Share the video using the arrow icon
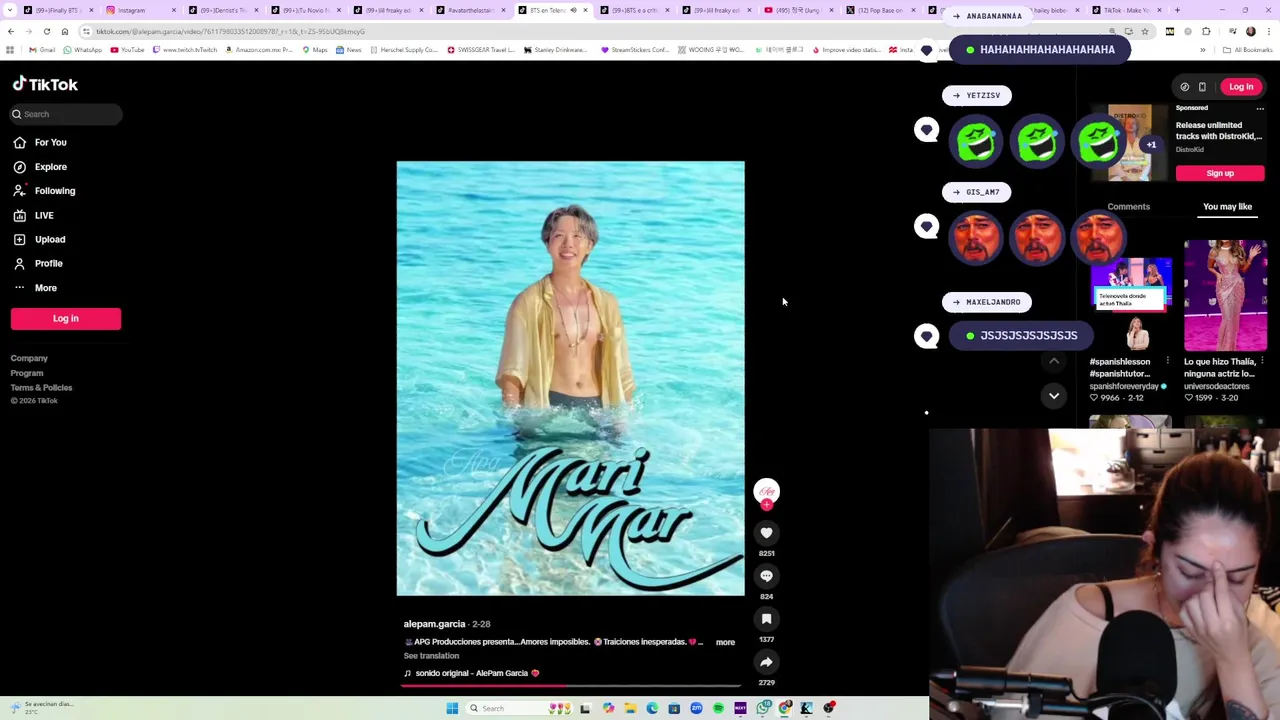1280x720 pixels. tap(766, 662)
